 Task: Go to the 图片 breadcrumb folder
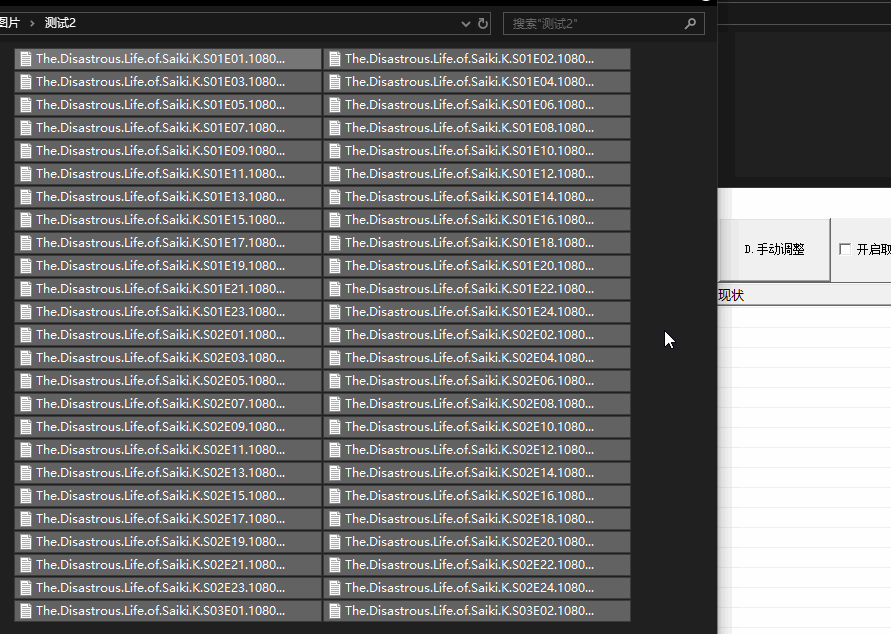pos(10,23)
